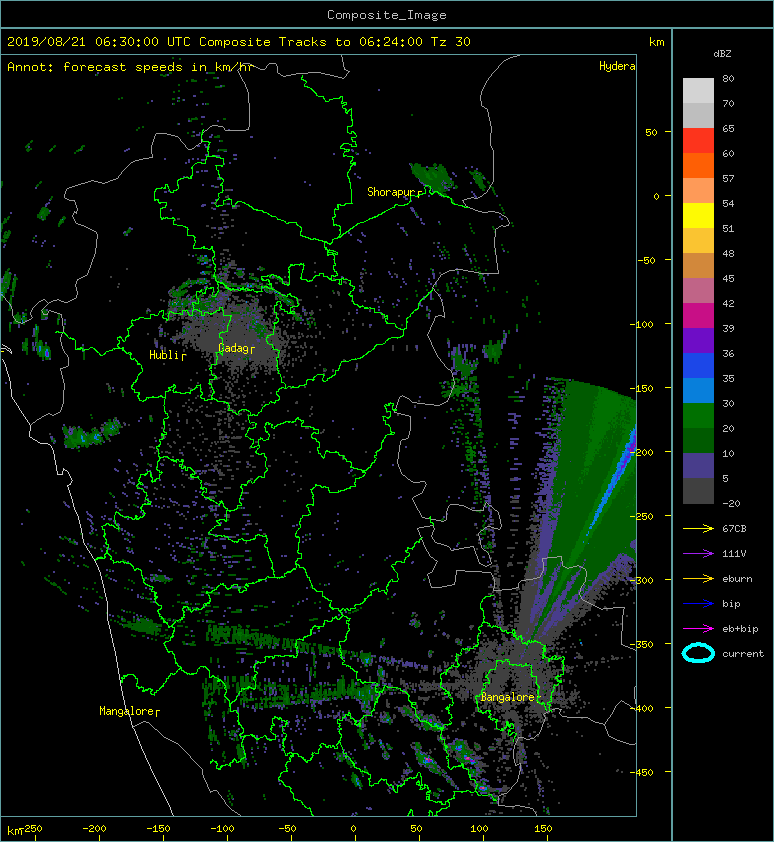774x842 pixels.
Task: Click the green 30 dBZ color swatch
Action: coord(698,415)
